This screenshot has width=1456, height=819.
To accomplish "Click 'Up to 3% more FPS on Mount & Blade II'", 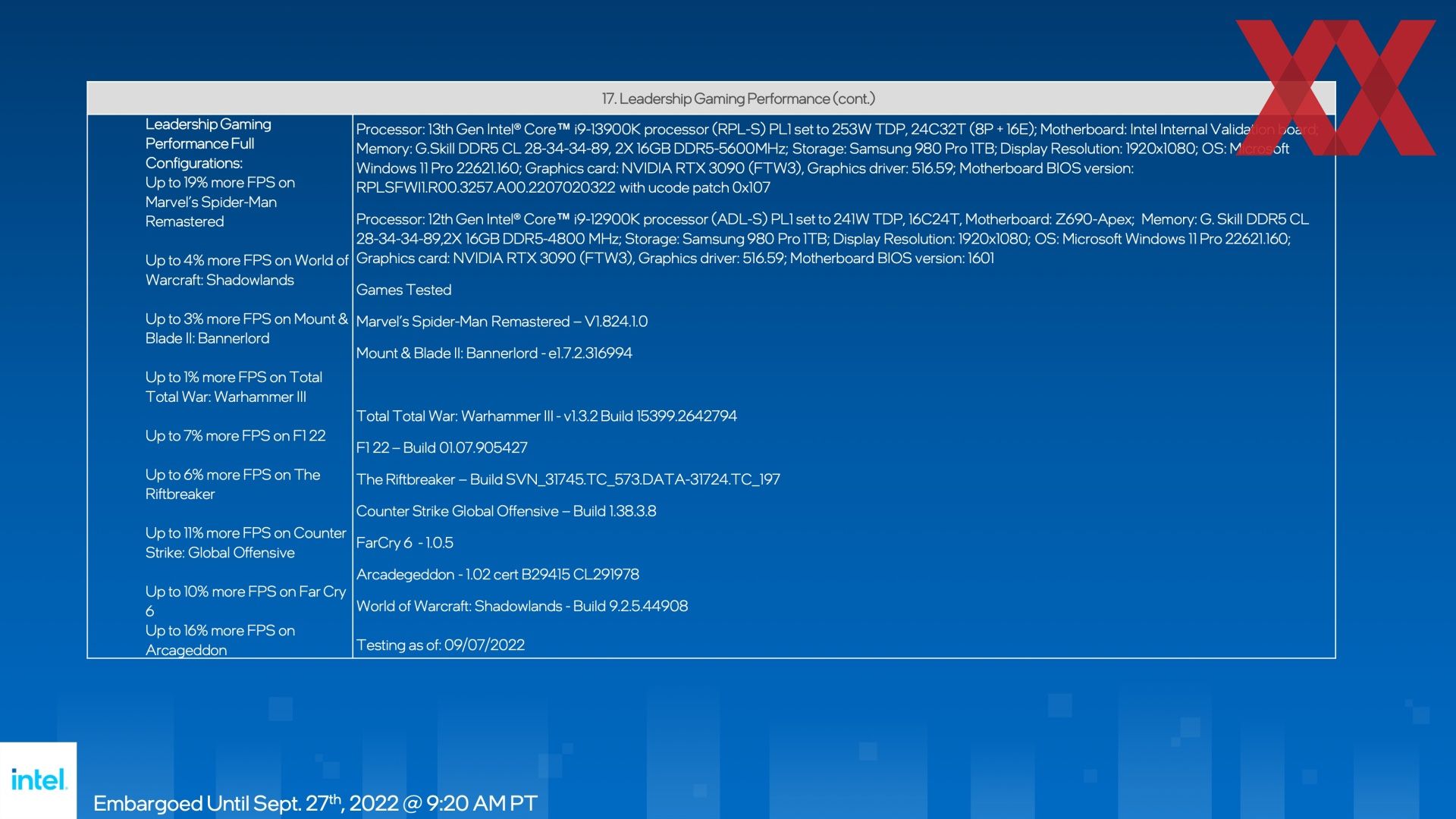I will click(x=246, y=328).
